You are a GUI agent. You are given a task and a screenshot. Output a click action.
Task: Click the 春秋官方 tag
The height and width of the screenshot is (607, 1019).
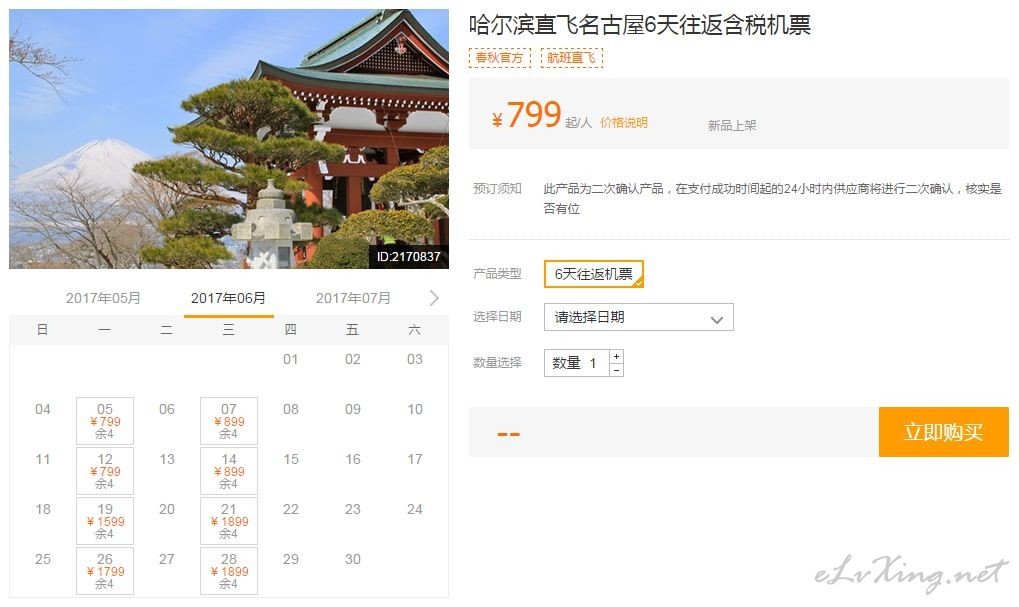point(499,58)
